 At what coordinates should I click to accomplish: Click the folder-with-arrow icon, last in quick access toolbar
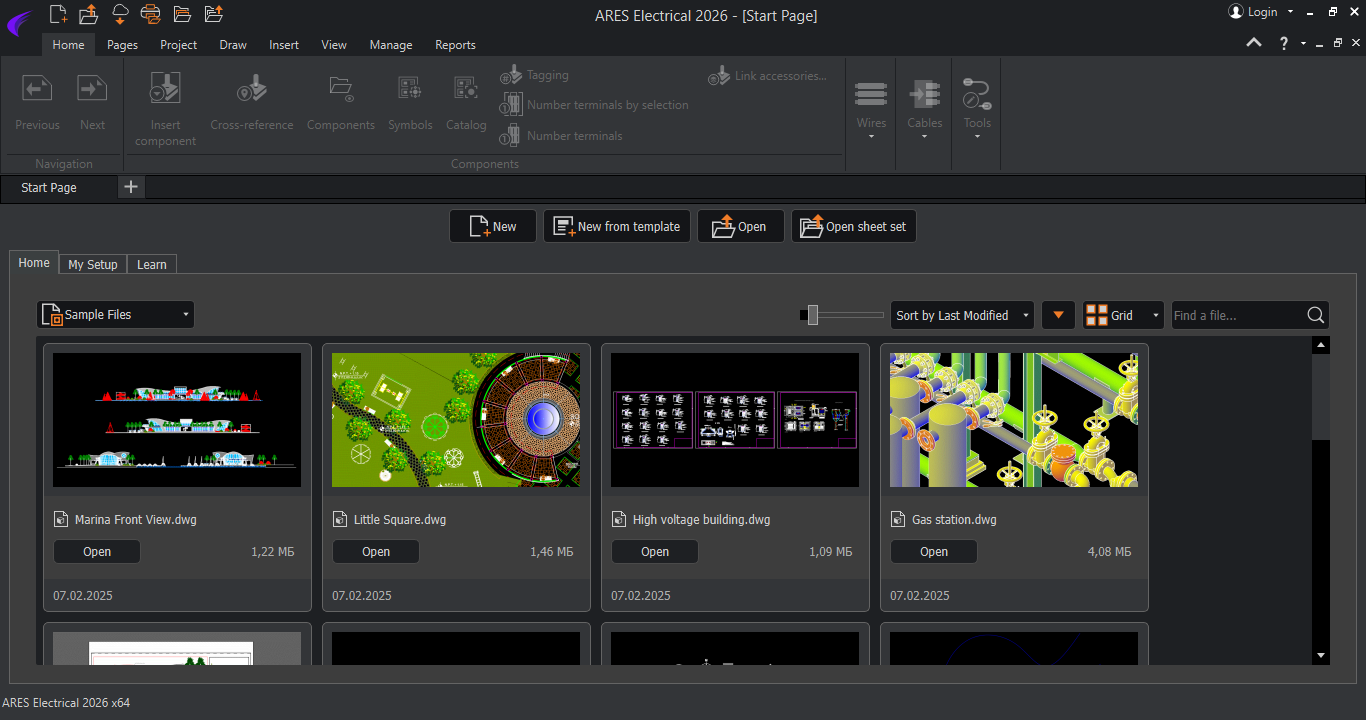[x=213, y=13]
